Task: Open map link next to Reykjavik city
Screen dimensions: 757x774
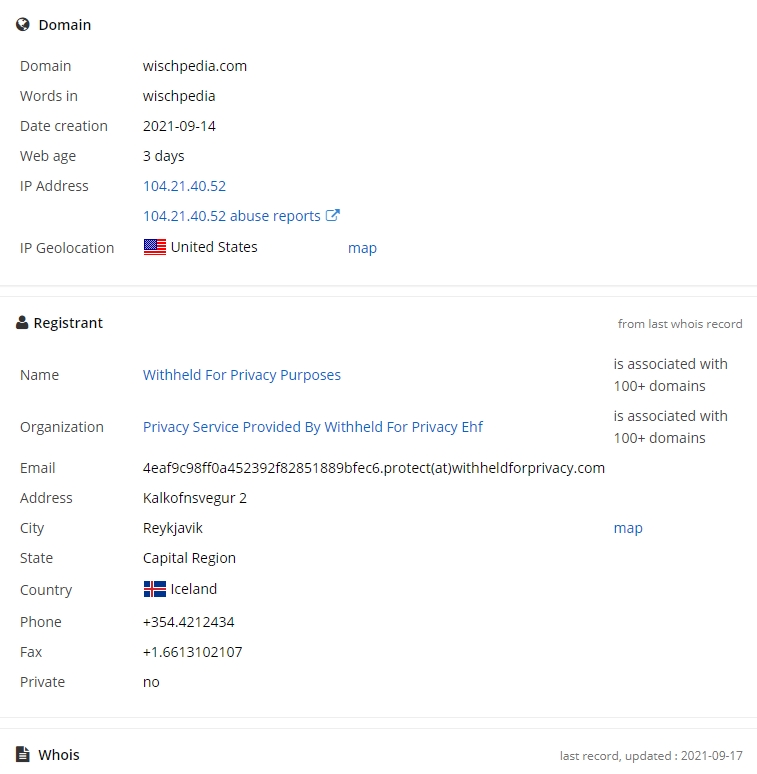Action: [x=628, y=528]
